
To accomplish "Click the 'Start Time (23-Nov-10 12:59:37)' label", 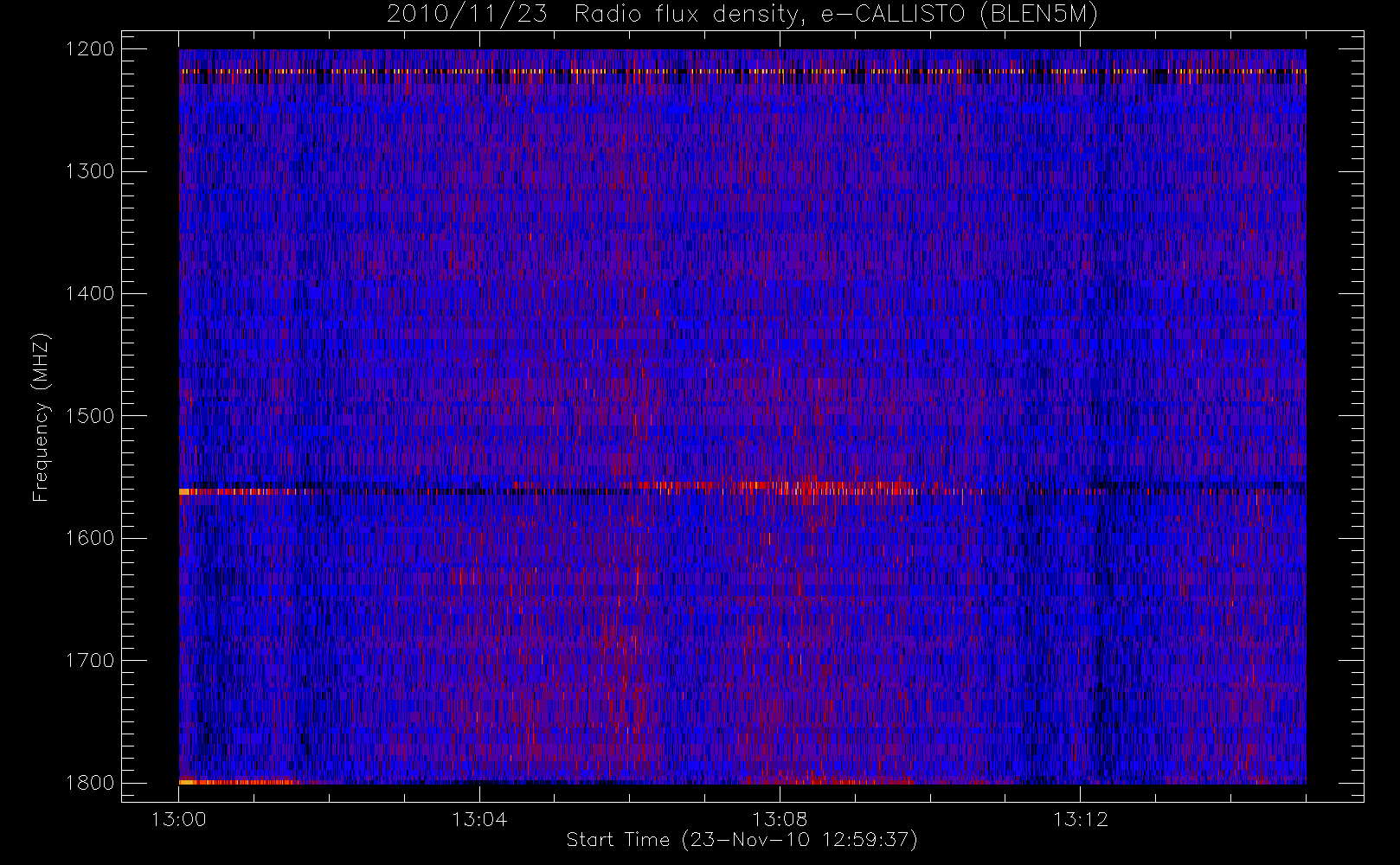I will click(x=742, y=840).
